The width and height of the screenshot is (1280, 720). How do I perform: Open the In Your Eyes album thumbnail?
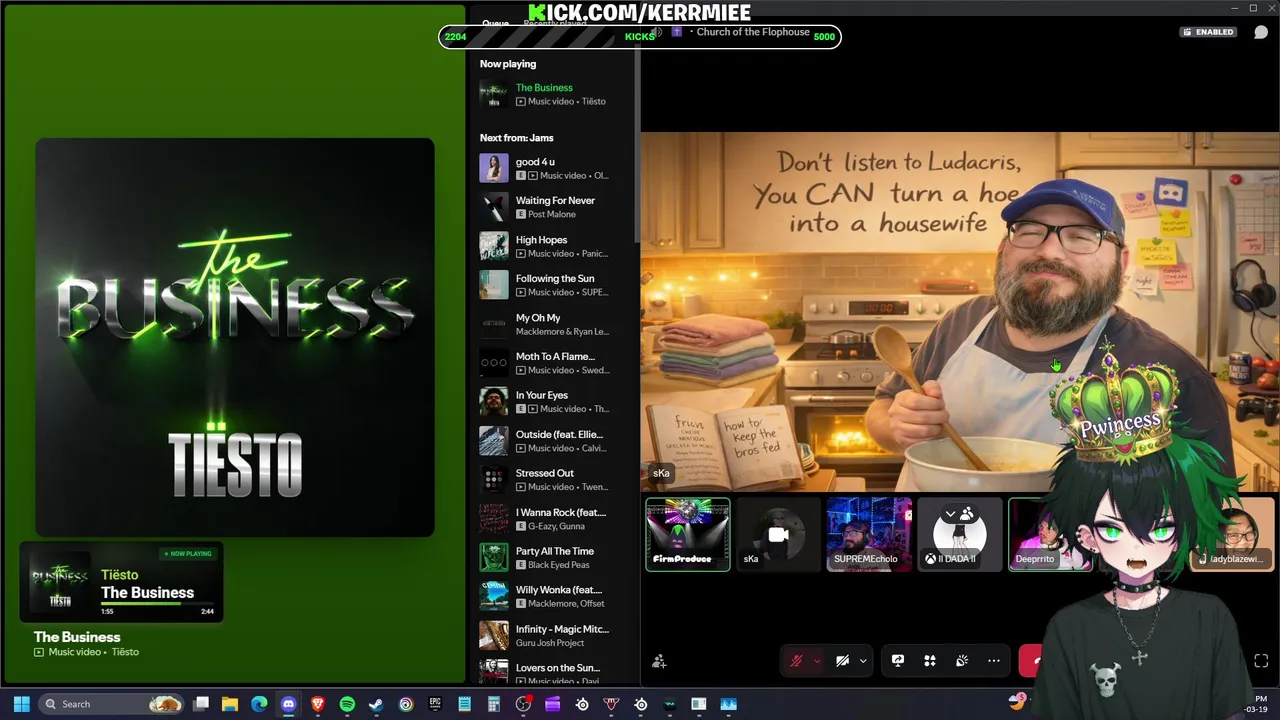coord(493,402)
